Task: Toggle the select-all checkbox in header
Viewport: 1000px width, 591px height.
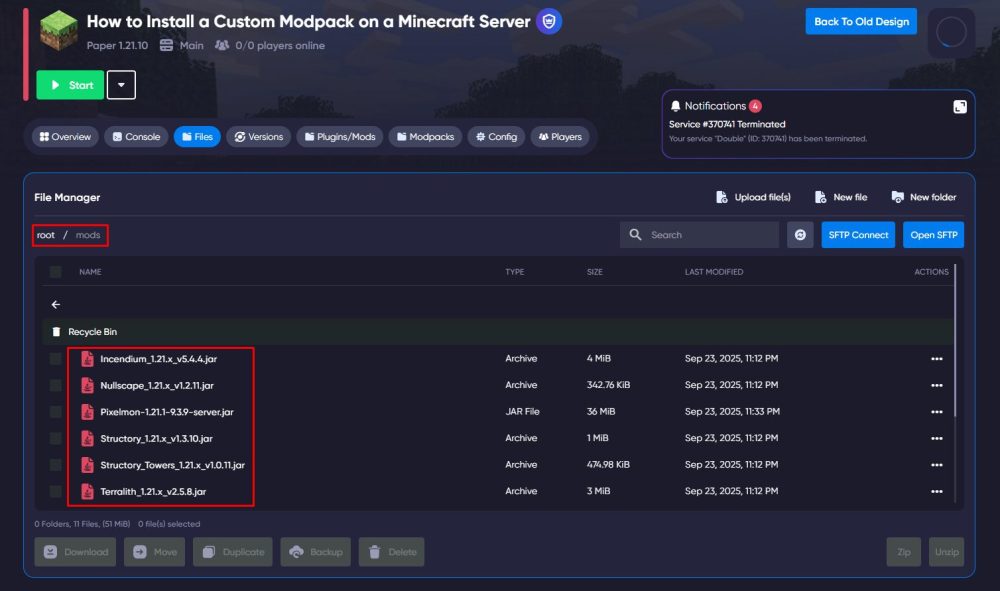Action: coord(56,272)
